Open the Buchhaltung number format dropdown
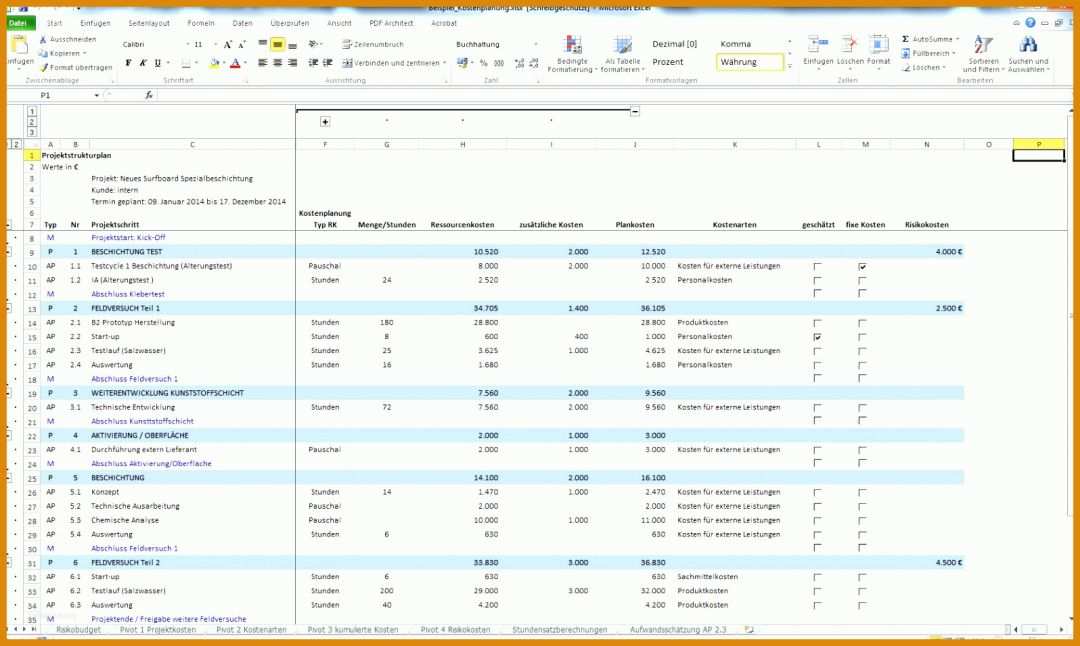This screenshot has width=1080, height=646. coord(536,44)
